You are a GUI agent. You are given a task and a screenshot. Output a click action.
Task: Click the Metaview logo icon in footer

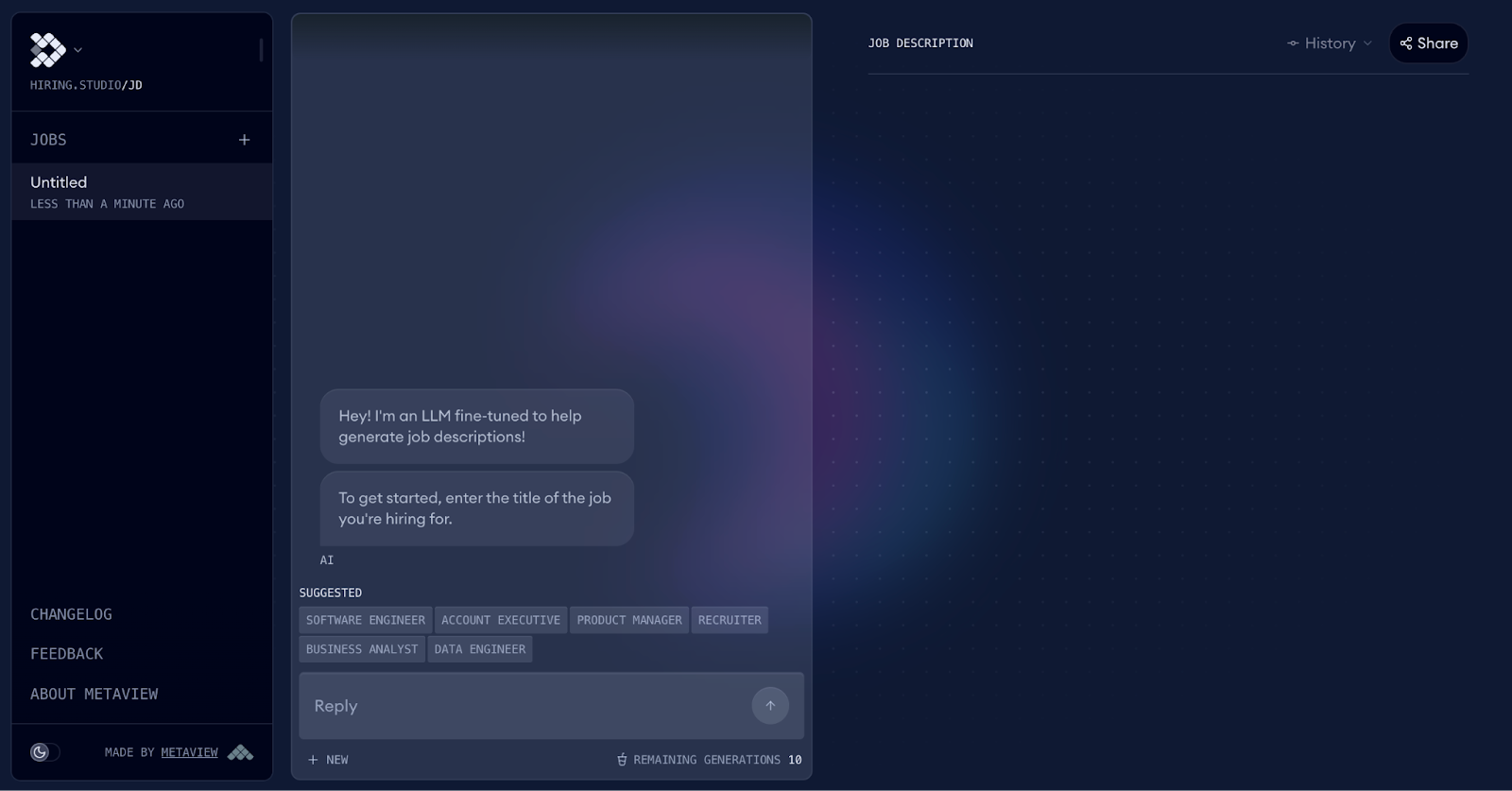coord(240,752)
